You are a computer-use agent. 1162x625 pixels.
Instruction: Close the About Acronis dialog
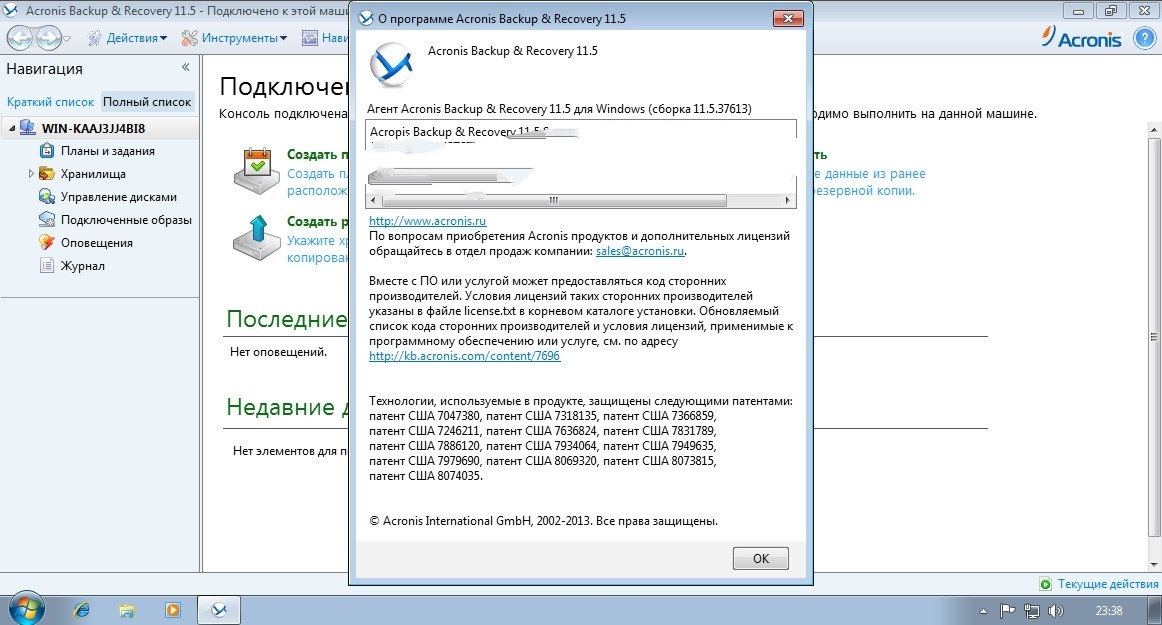(x=788, y=19)
